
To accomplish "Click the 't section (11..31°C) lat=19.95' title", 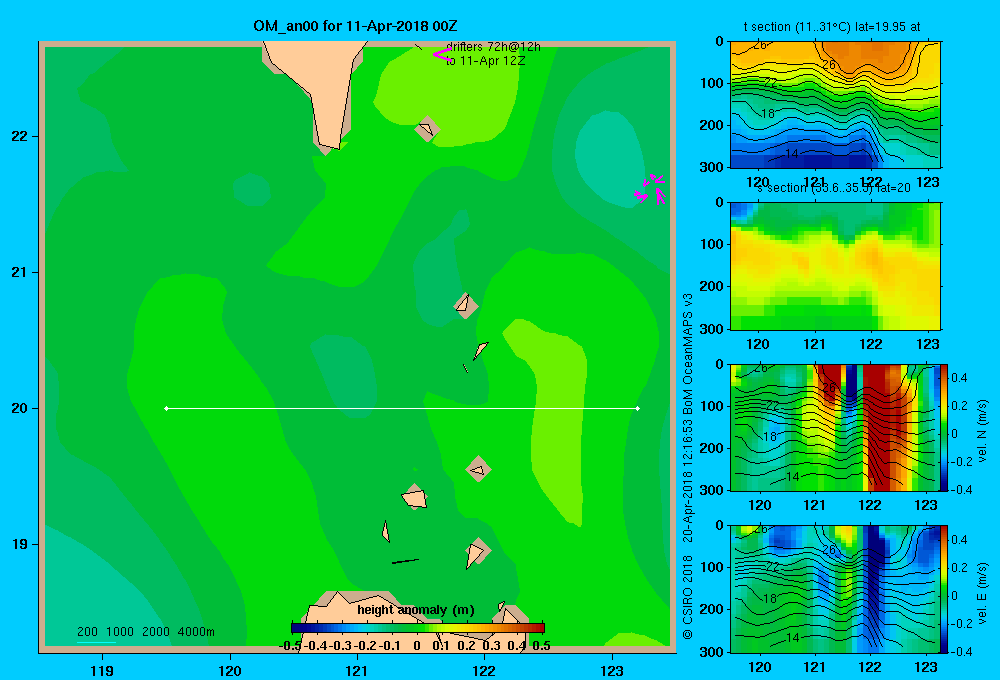I will click(x=832, y=27).
